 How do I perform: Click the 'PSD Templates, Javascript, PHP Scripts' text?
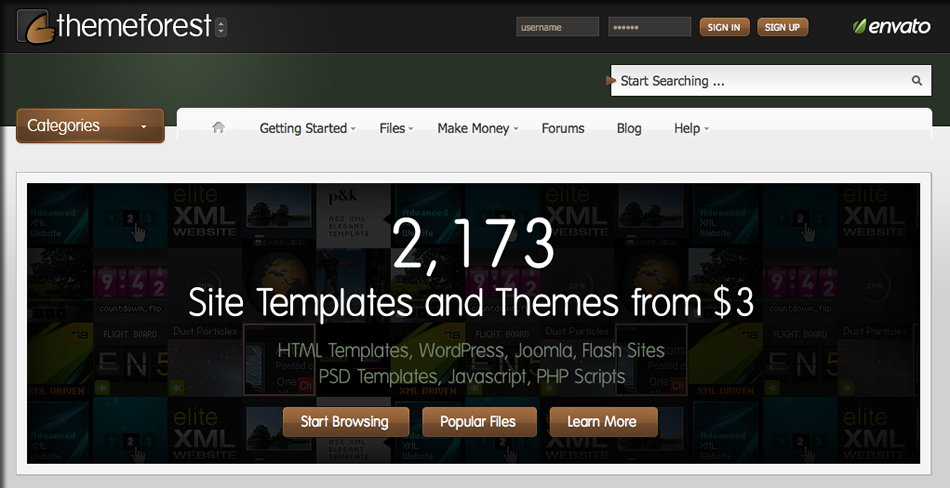pos(471,376)
